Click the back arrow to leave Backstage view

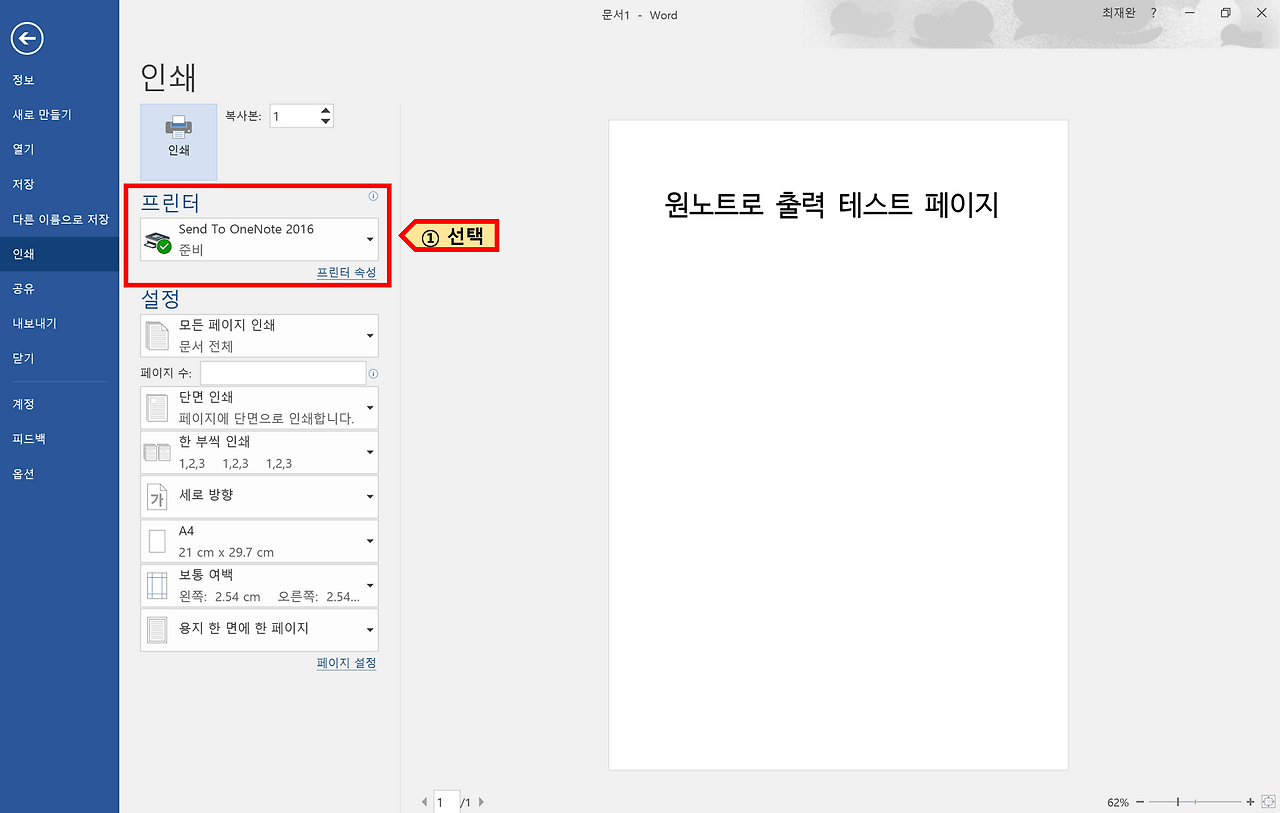[26, 38]
